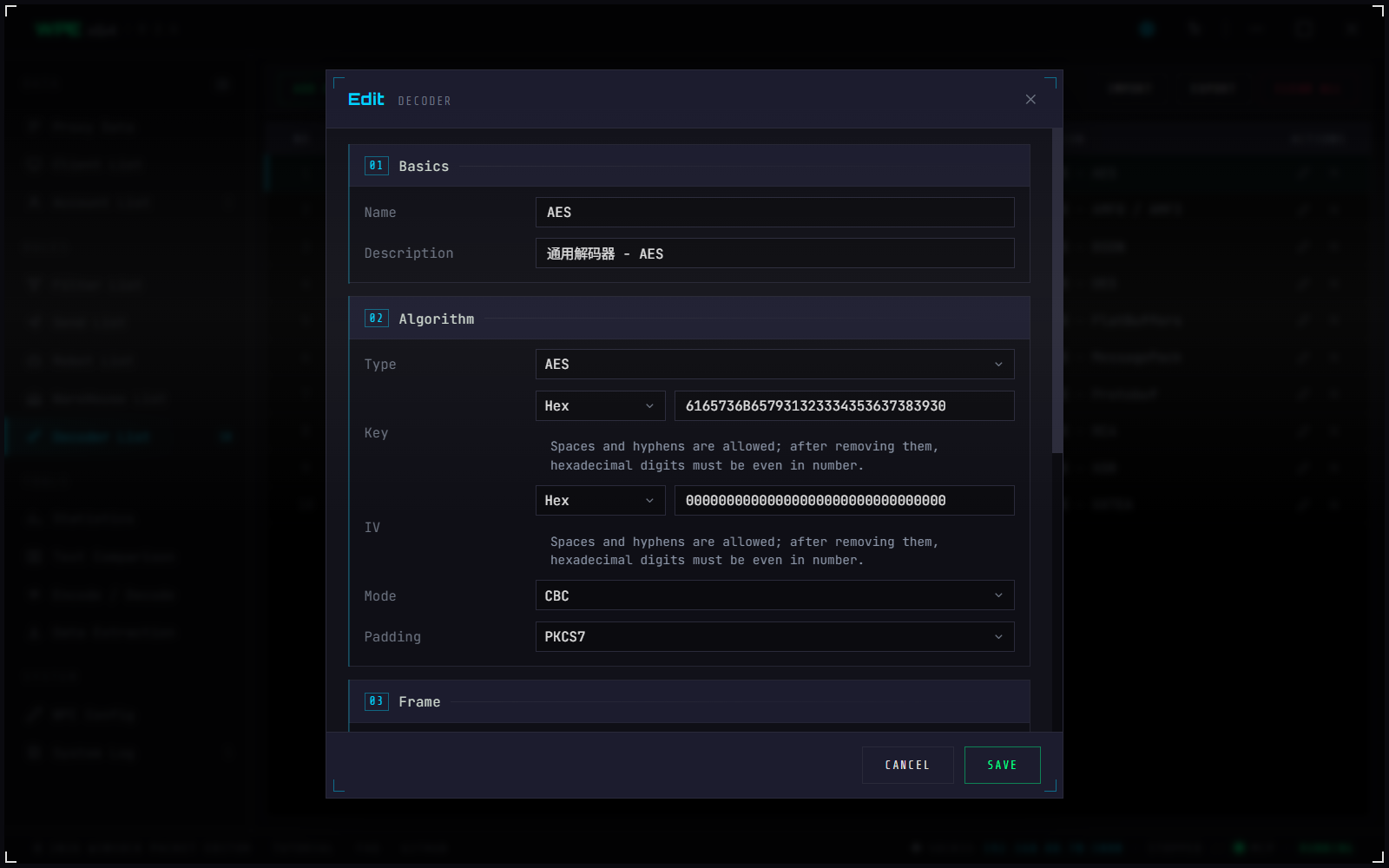Click the Key hex value input field
1389x868 pixels.
844,406
